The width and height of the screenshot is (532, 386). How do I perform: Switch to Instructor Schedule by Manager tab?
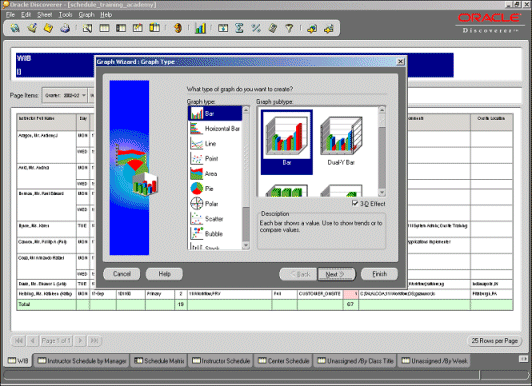tap(82, 361)
